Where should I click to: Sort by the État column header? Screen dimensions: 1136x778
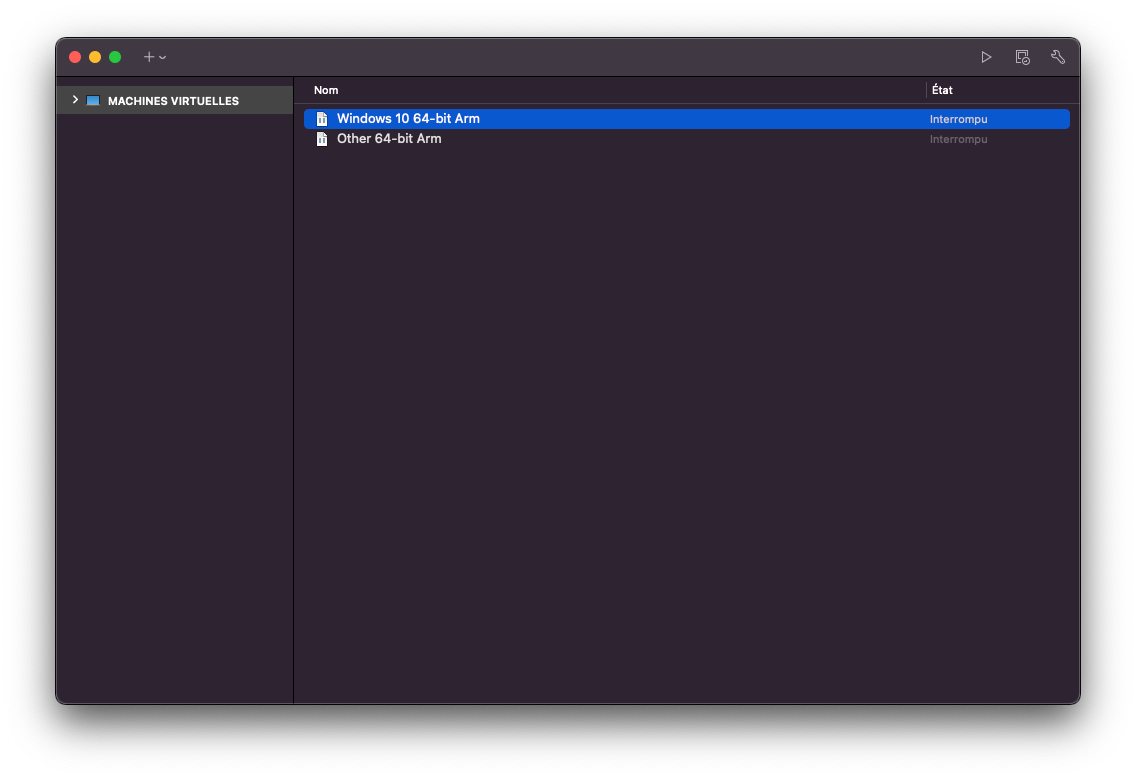942,90
